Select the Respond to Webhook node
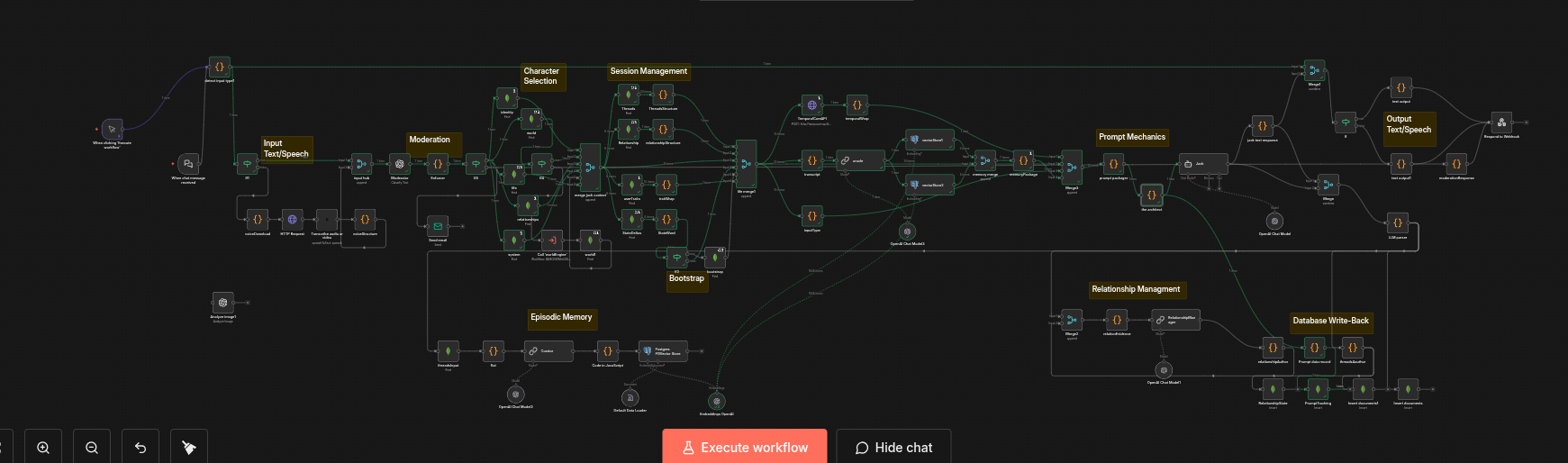1568x463 pixels. pyautogui.click(x=1501, y=123)
